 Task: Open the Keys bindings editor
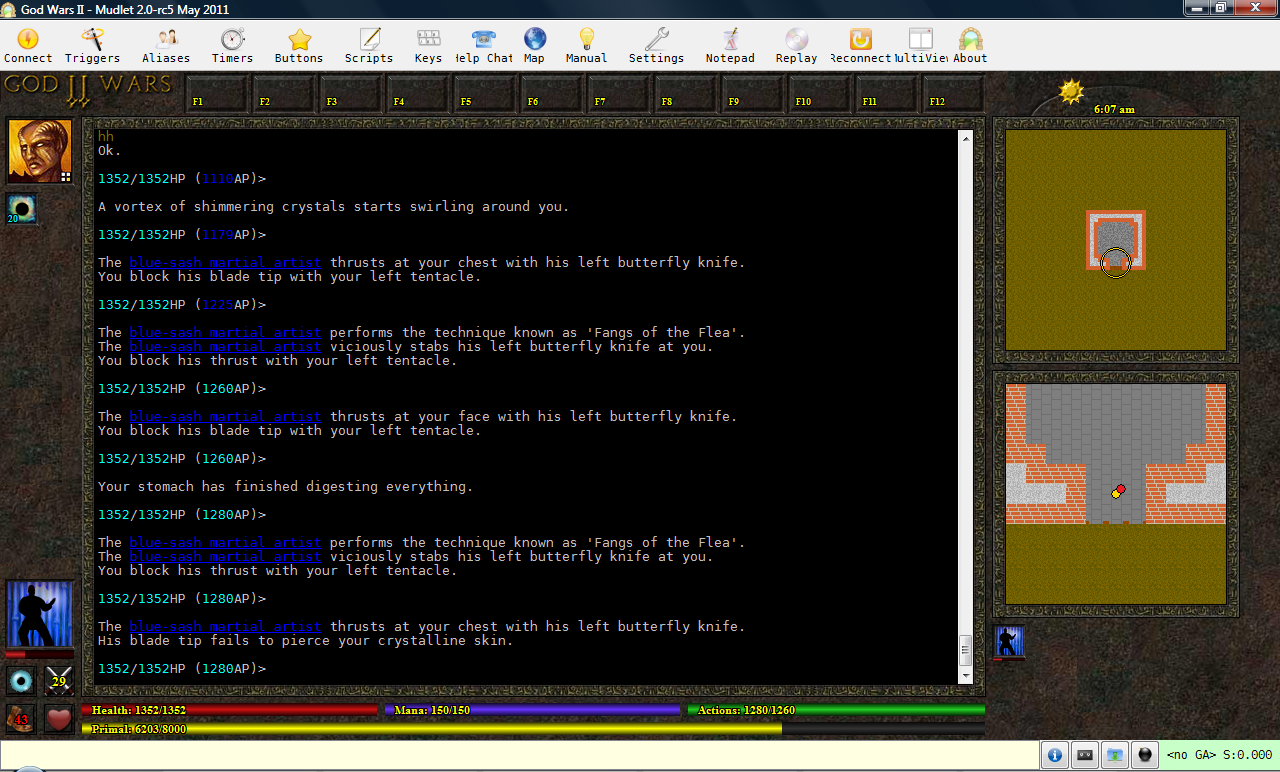428,46
